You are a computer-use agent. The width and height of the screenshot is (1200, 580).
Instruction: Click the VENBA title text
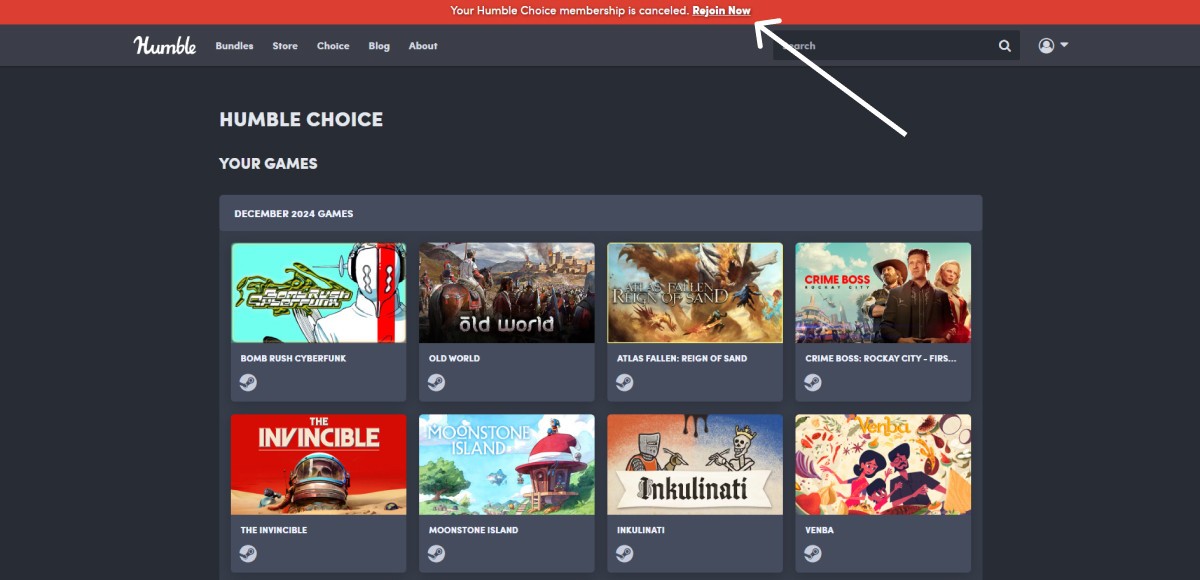coord(820,530)
